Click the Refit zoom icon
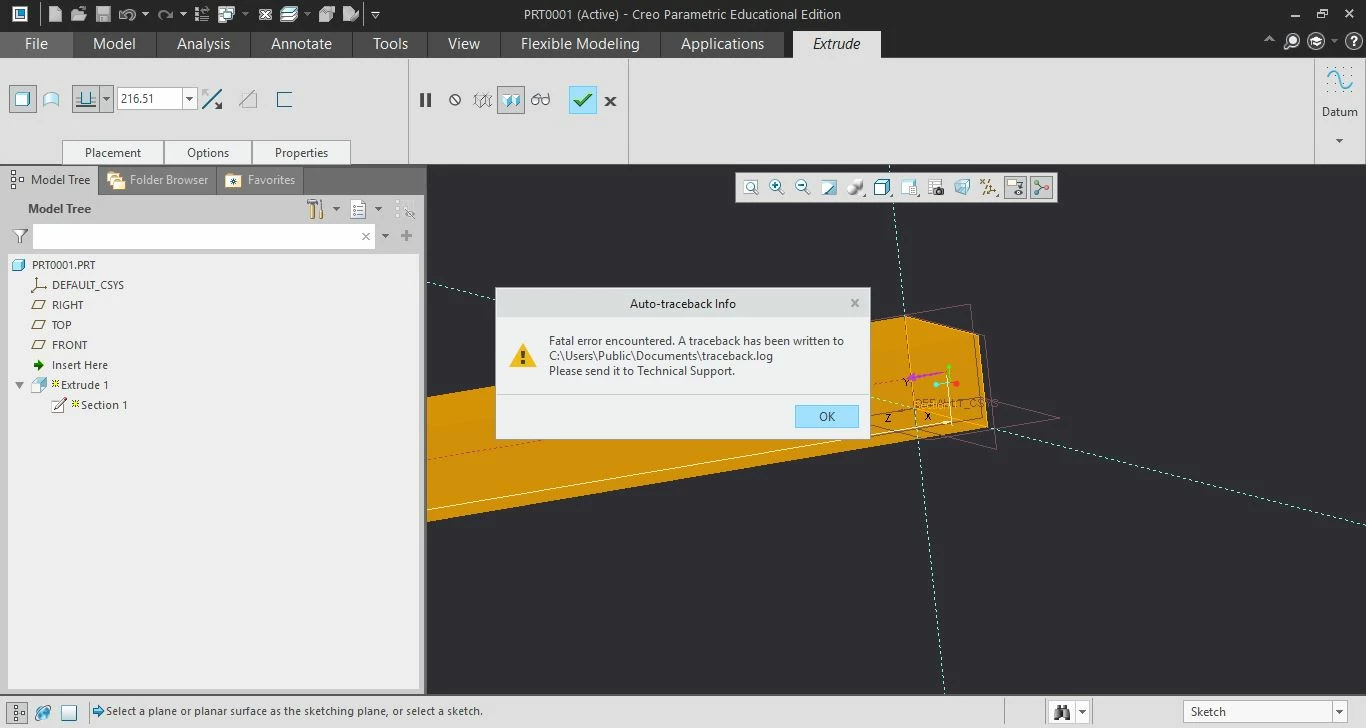The width and height of the screenshot is (1366, 728). tap(750, 187)
